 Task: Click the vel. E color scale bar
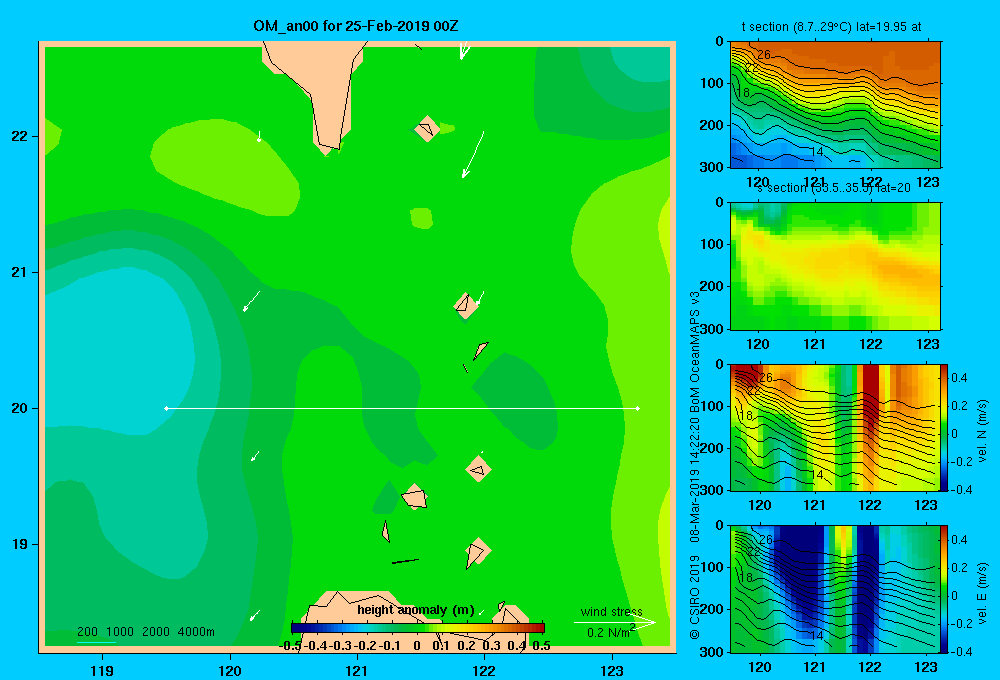pyautogui.click(x=944, y=589)
